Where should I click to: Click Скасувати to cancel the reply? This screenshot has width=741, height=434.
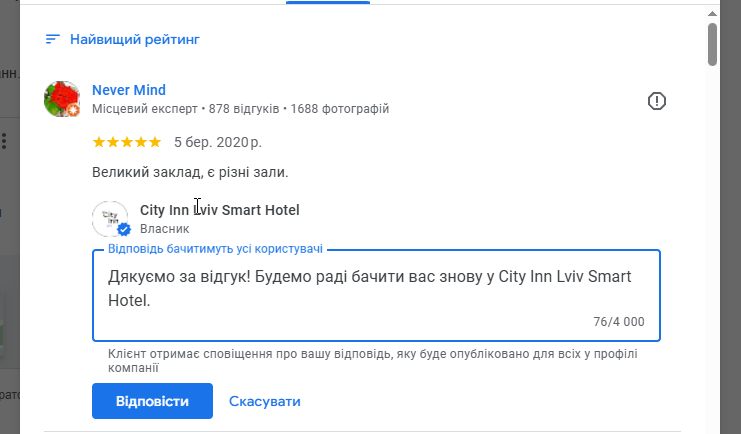click(x=264, y=402)
